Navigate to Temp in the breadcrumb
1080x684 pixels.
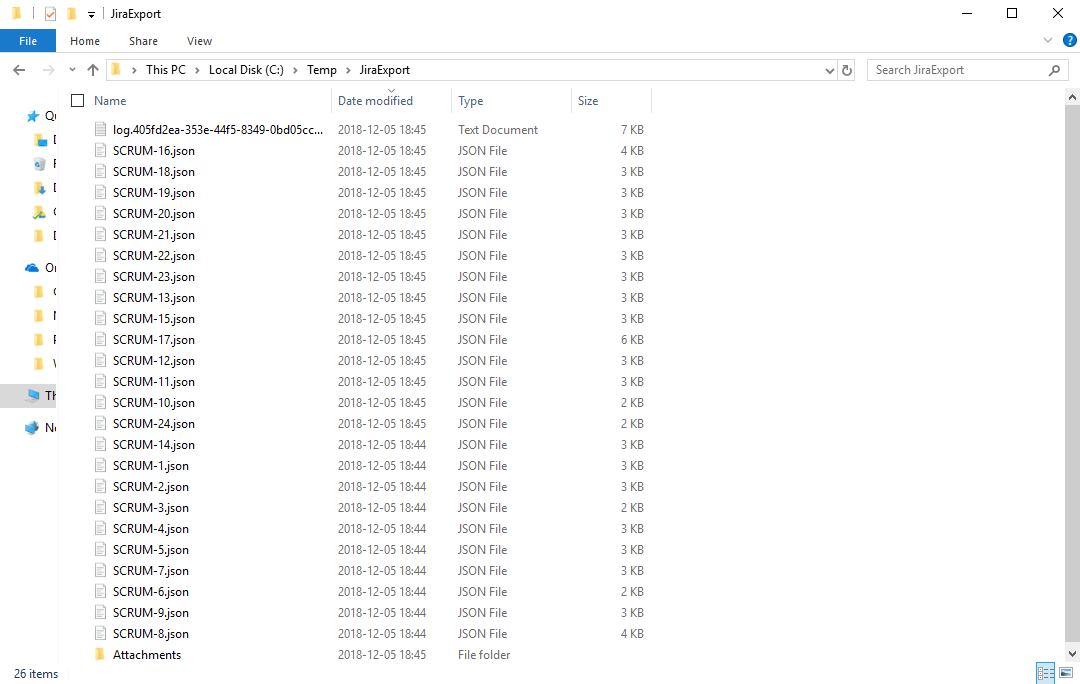click(x=322, y=70)
